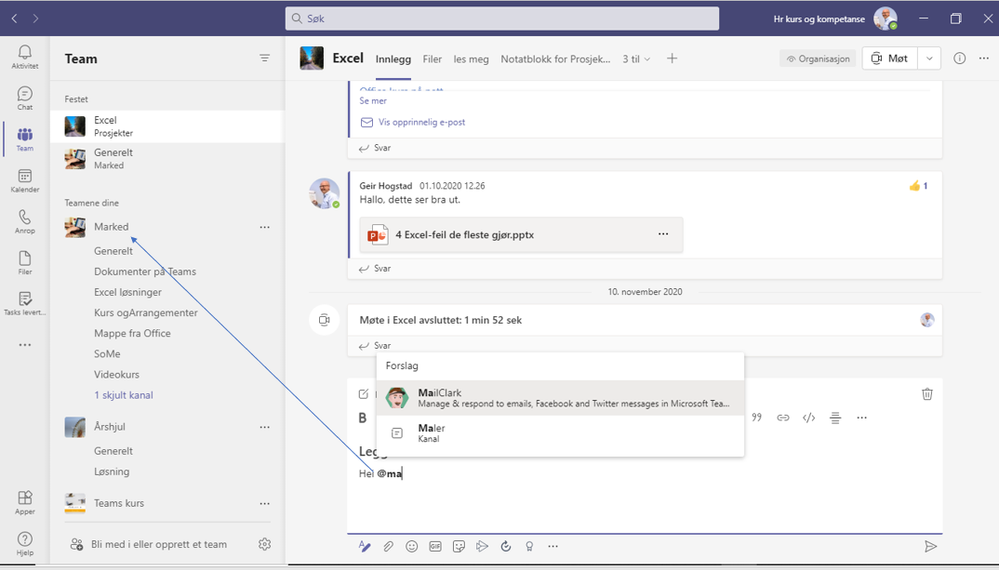Insert a GIF
The image size is (999, 570).
coord(435,546)
